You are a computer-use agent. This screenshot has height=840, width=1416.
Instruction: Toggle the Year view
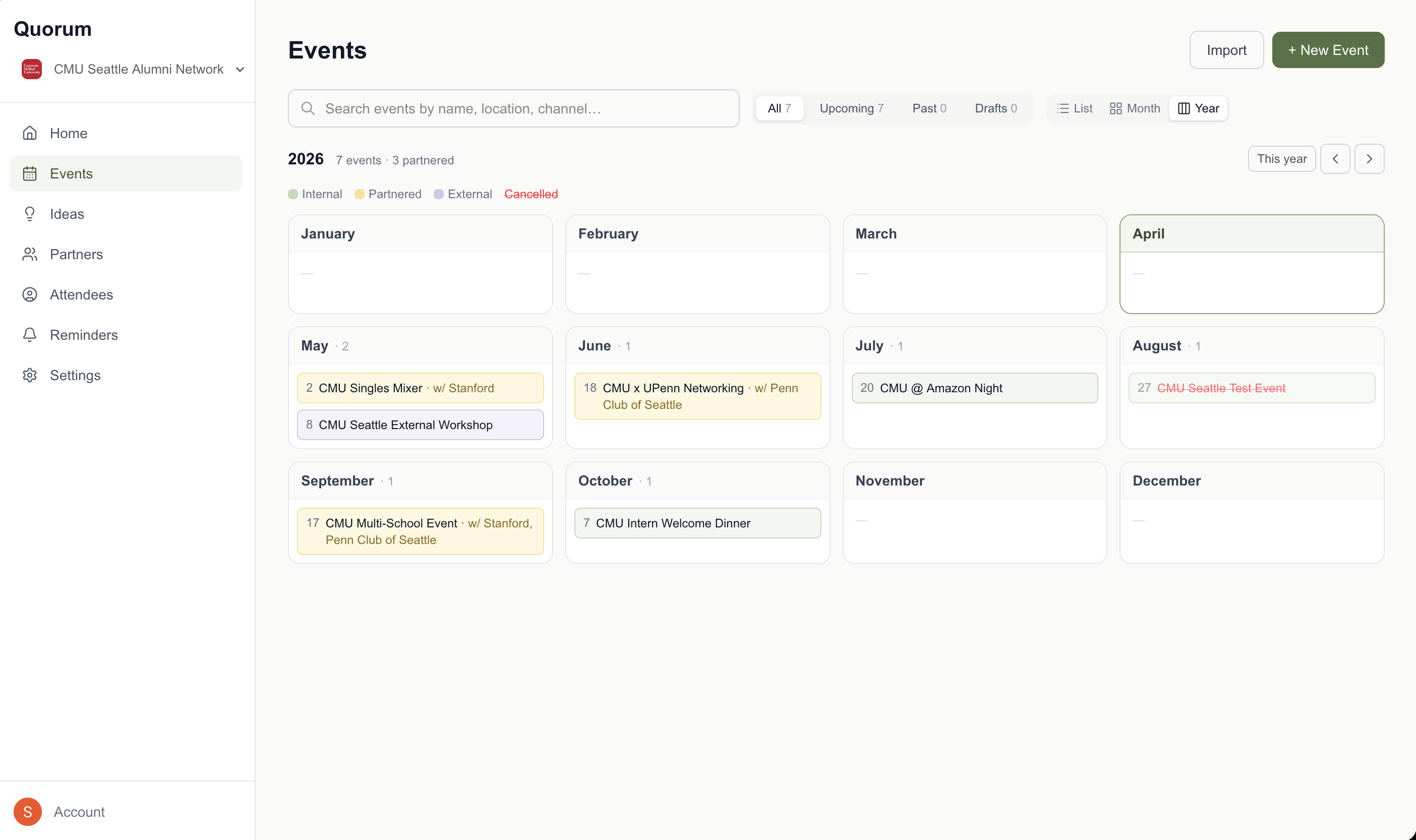(x=1198, y=108)
